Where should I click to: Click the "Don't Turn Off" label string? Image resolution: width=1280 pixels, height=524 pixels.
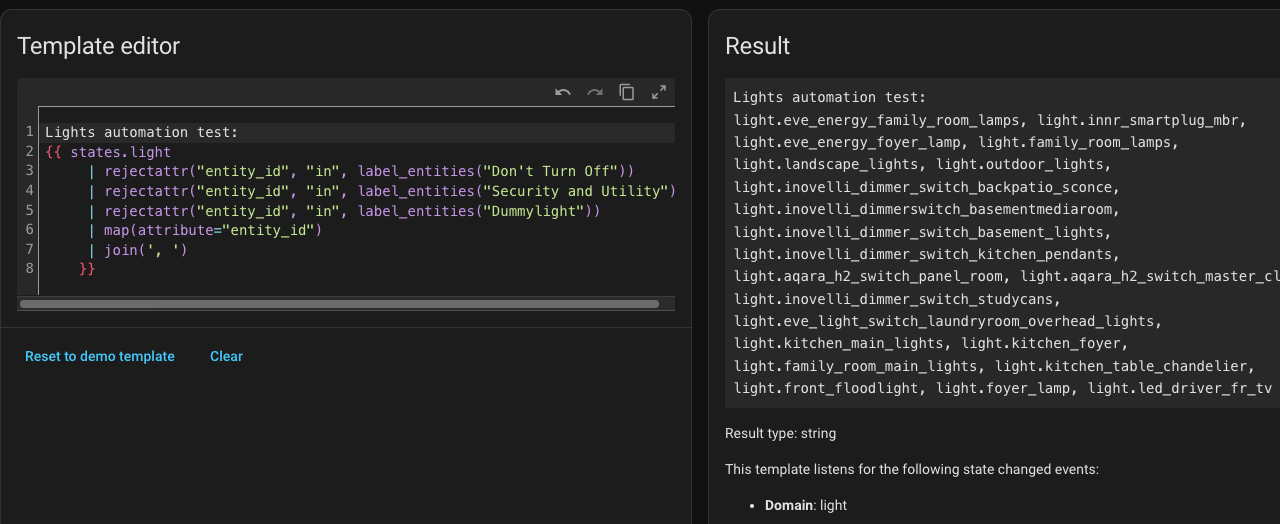click(x=553, y=171)
